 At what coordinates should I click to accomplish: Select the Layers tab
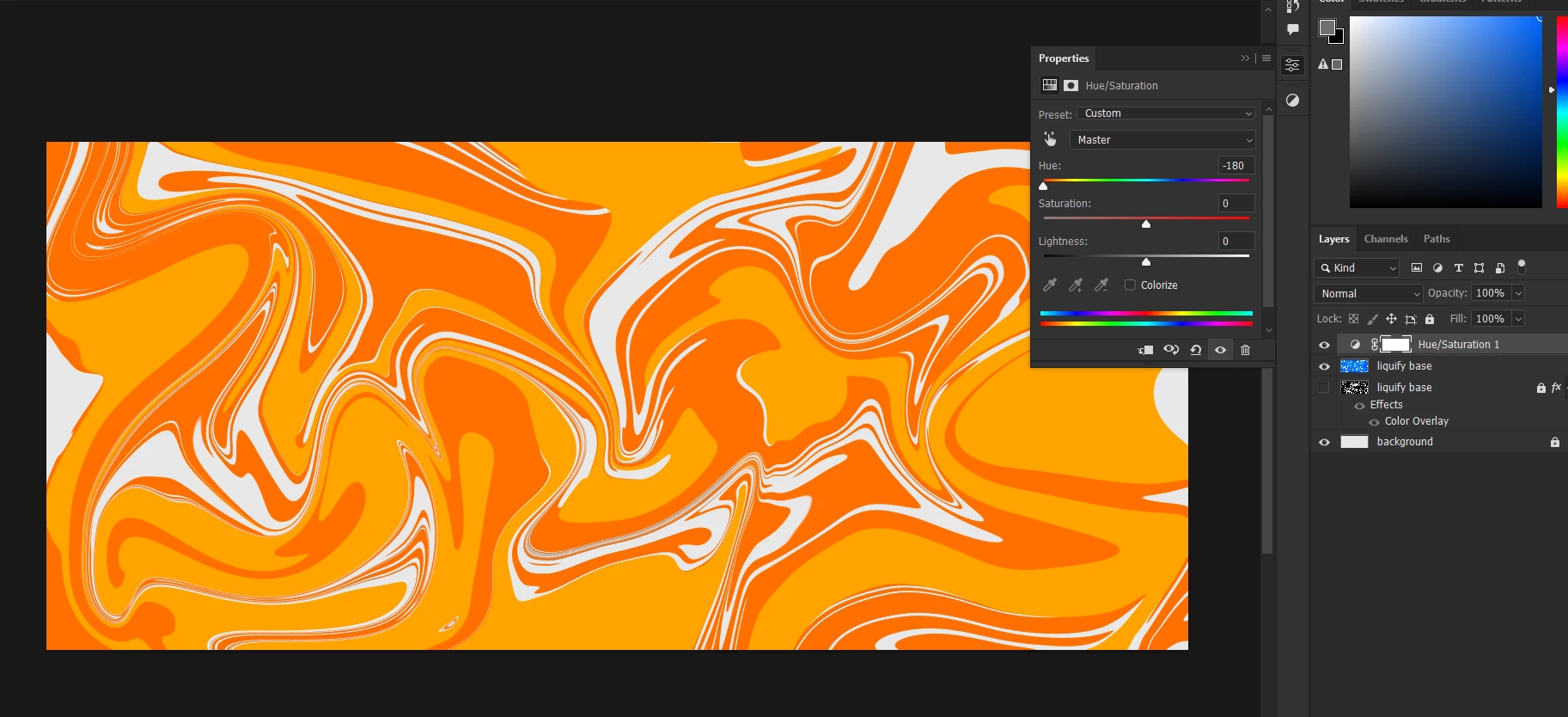[1334, 239]
